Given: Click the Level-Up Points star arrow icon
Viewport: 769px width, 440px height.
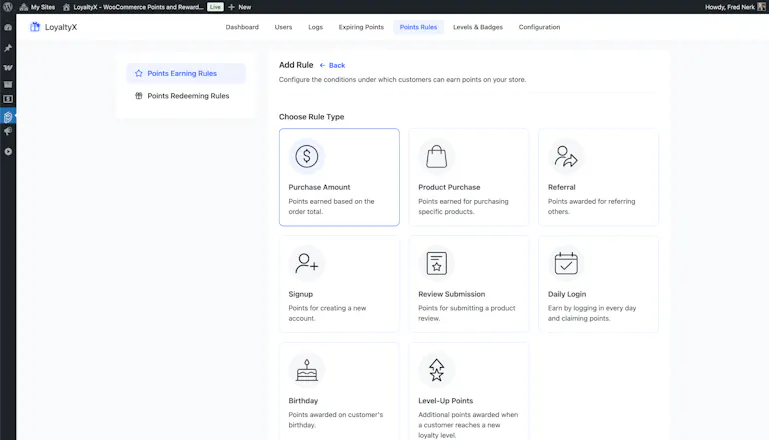Looking at the screenshot, I should 436,370.
